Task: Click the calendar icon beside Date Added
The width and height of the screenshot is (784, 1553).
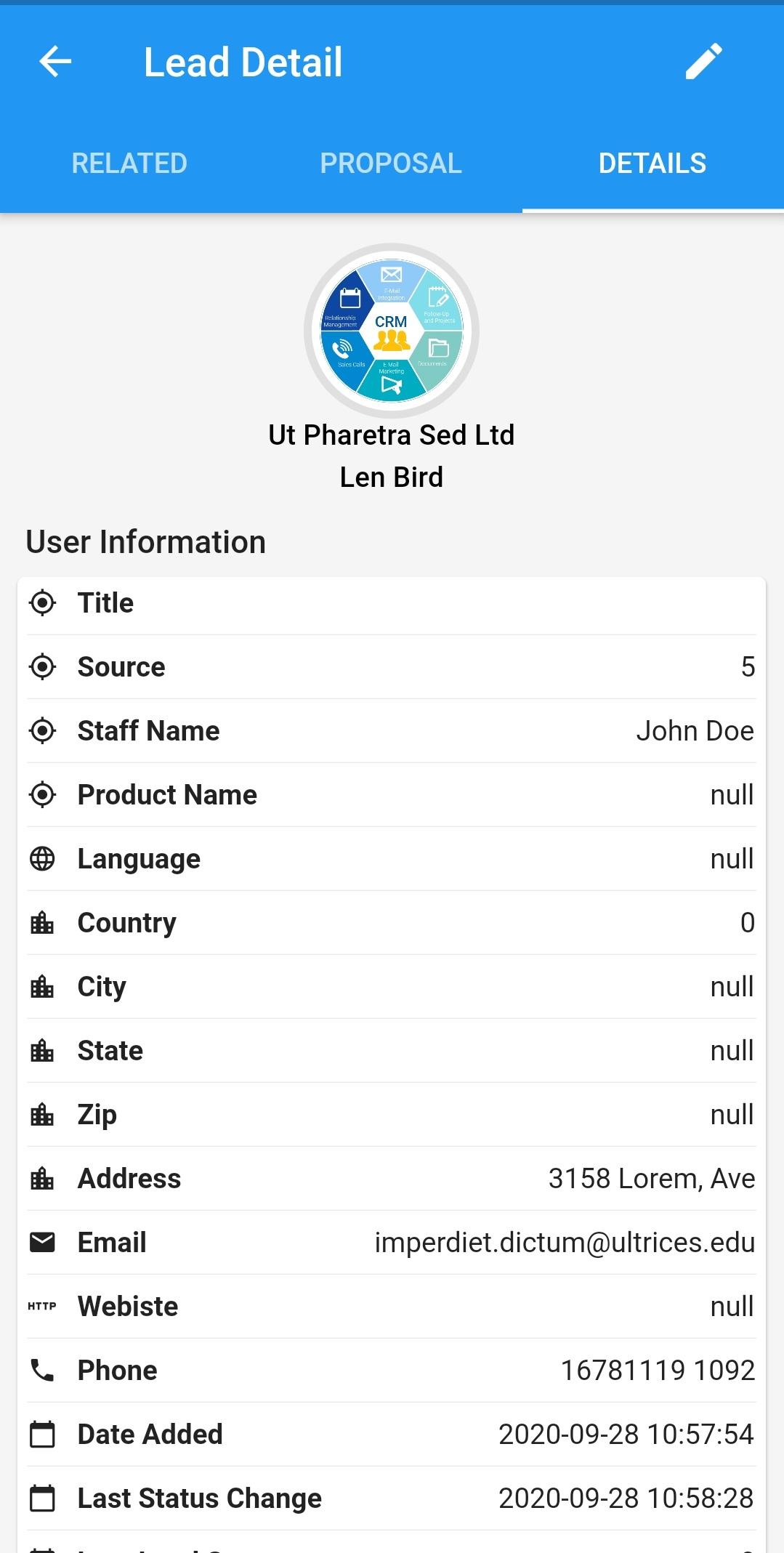Action: tap(42, 1434)
